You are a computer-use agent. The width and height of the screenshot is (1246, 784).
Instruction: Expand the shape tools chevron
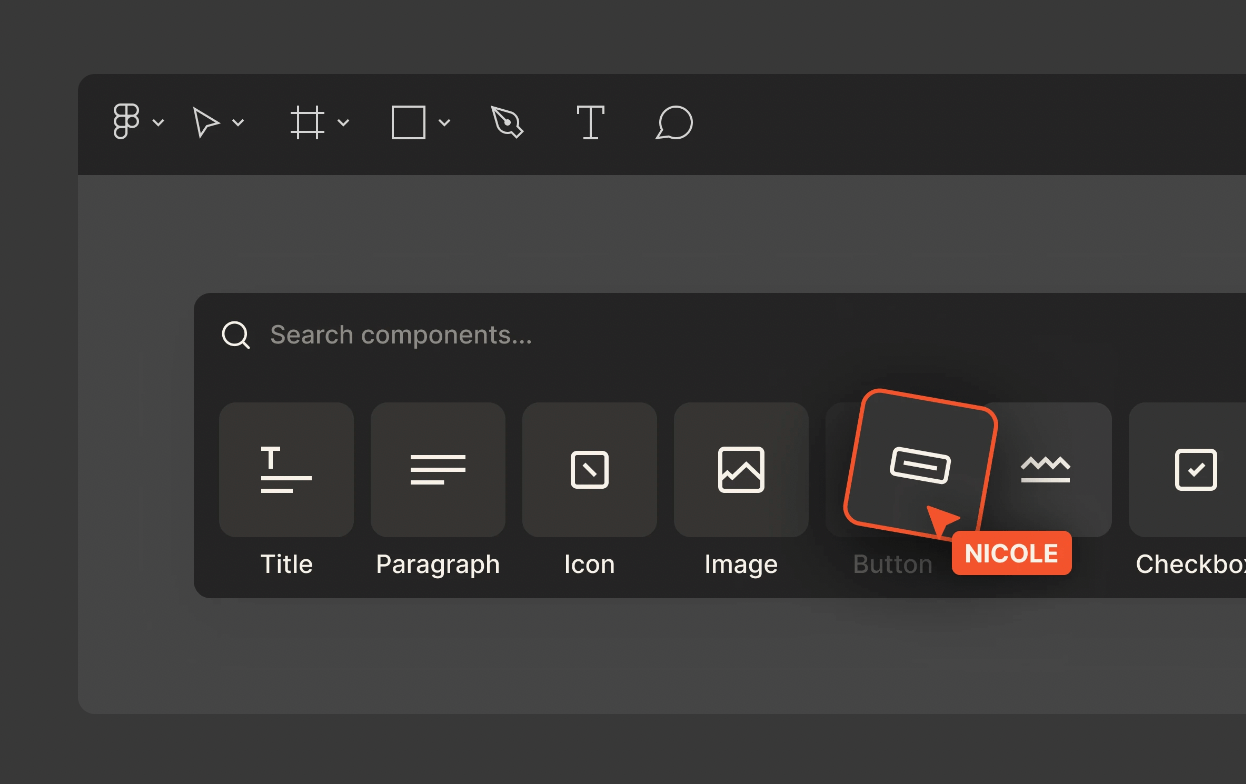point(444,123)
